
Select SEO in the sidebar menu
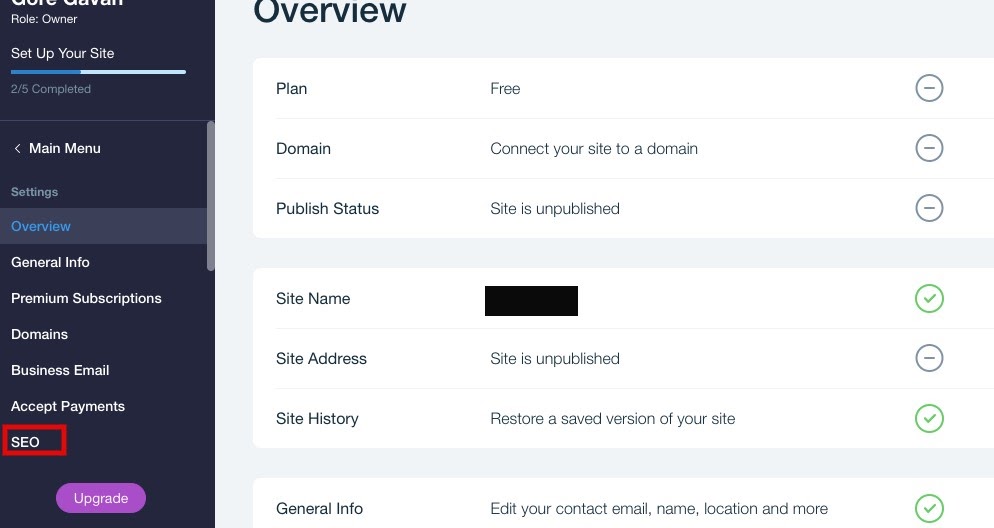26,442
